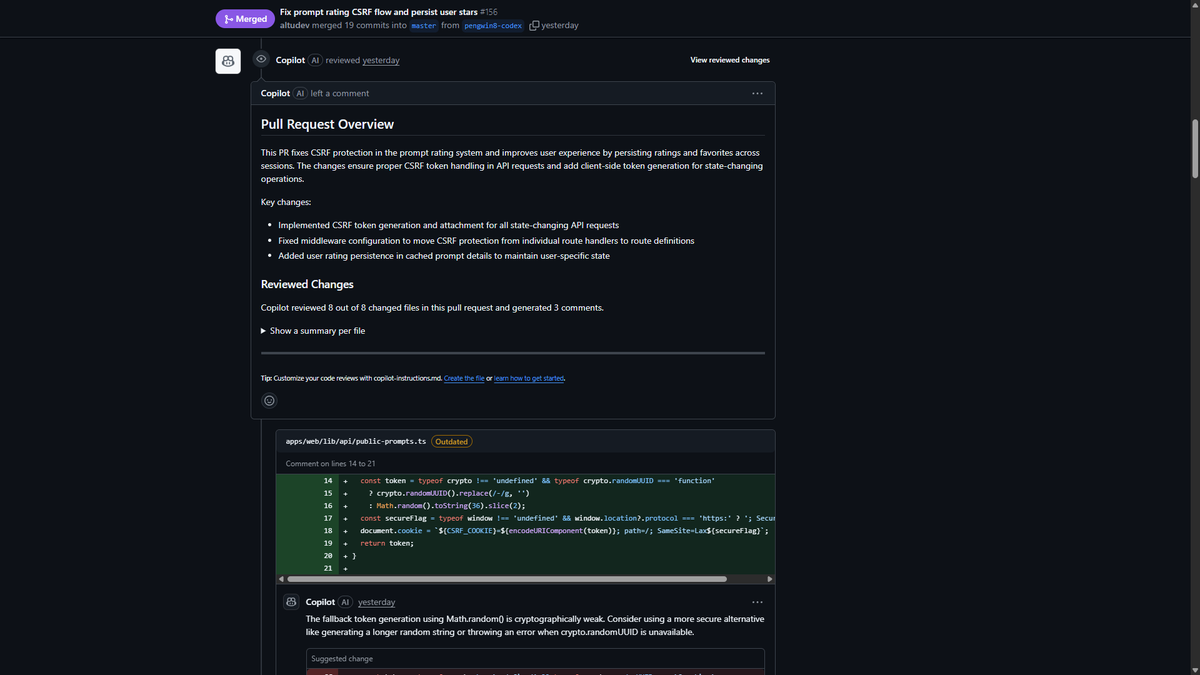Click right arrow of code scrollbar
The width and height of the screenshot is (1200, 675).
[x=769, y=579]
